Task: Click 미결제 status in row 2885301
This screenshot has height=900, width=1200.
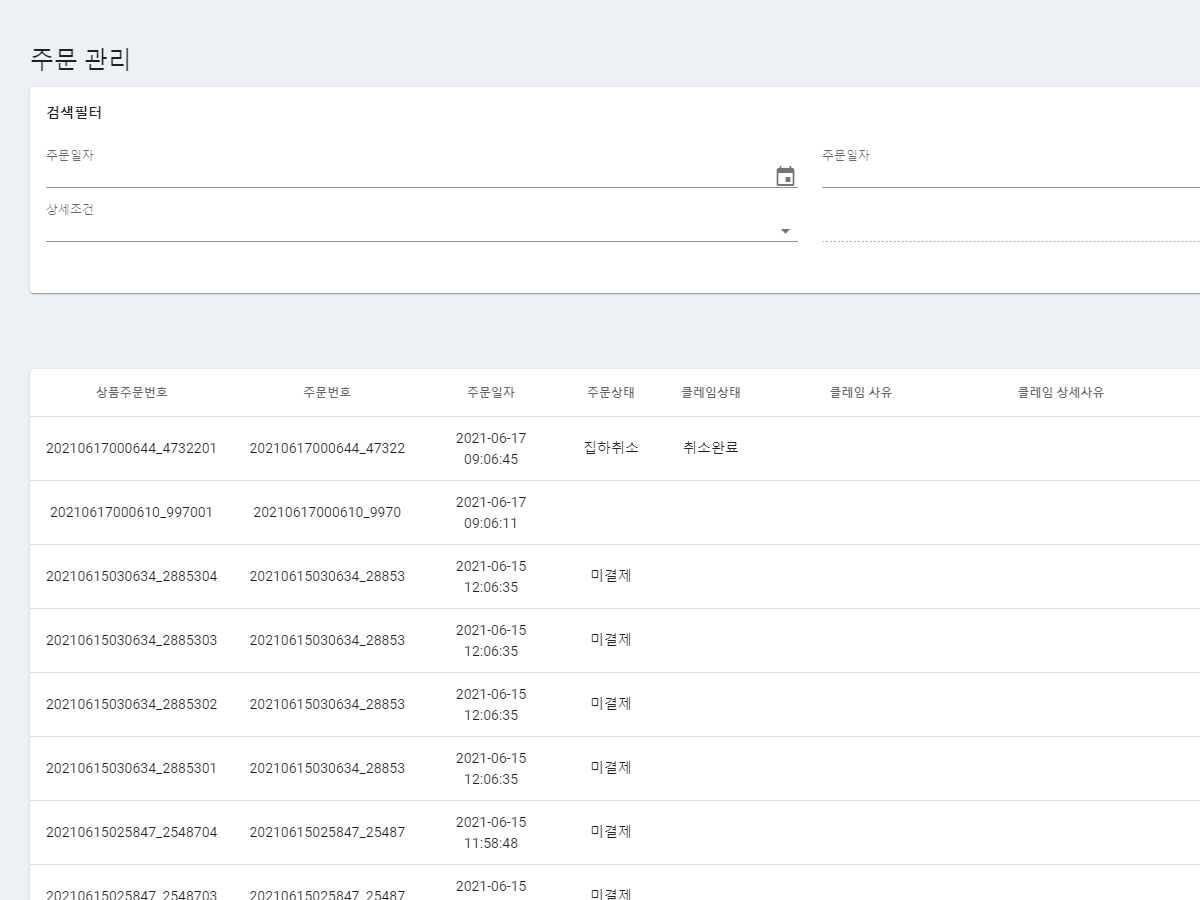Action: click(611, 768)
